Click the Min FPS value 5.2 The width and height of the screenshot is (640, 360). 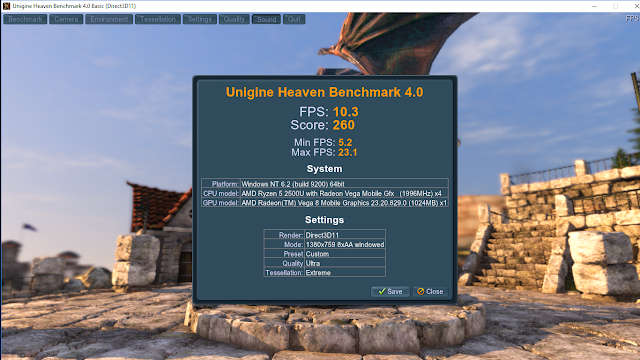[345, 142]
